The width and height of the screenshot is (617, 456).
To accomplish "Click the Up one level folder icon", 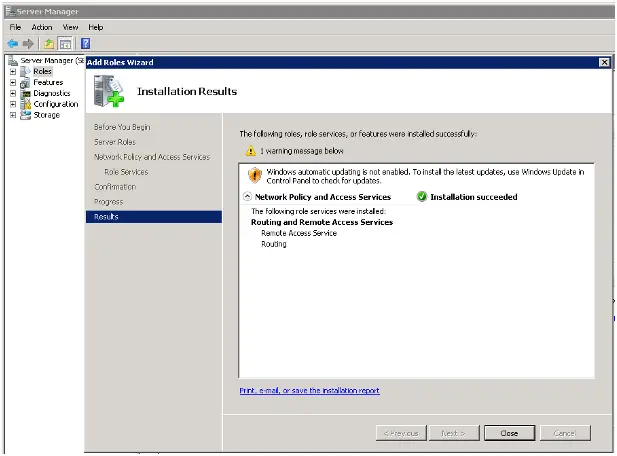I will point(48,44).
